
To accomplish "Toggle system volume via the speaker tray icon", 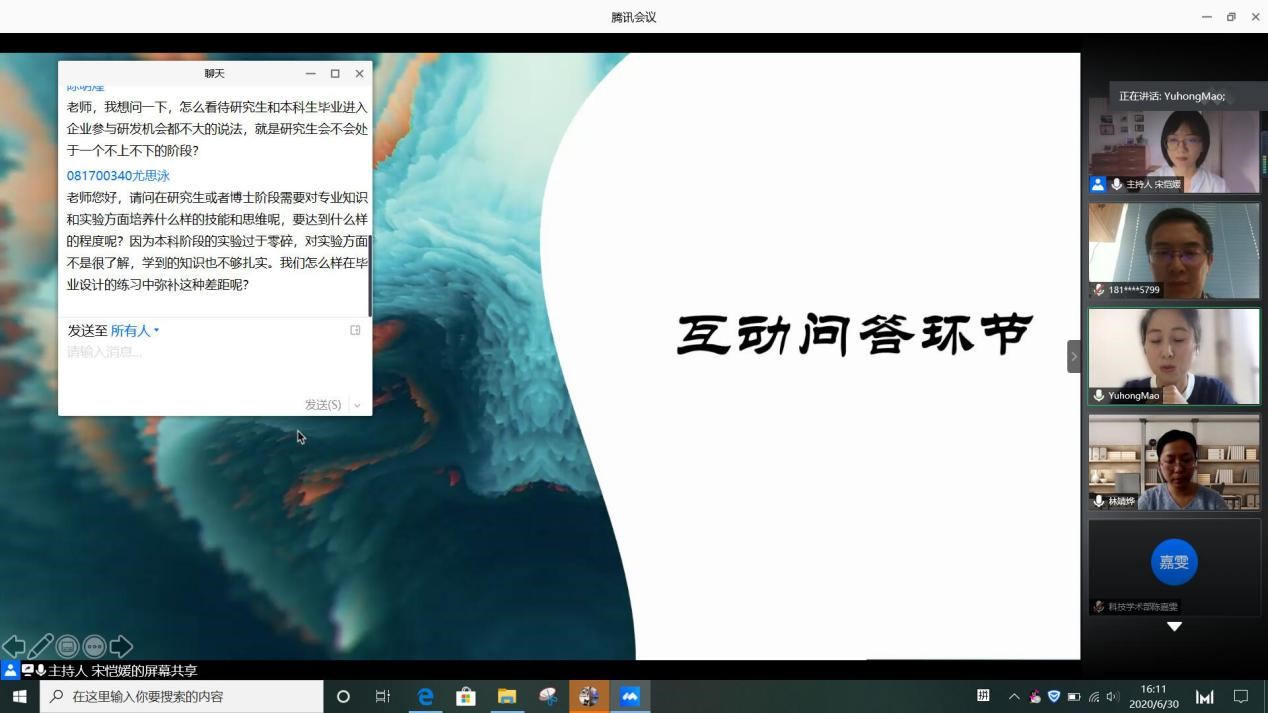I will coord(1113,696).
